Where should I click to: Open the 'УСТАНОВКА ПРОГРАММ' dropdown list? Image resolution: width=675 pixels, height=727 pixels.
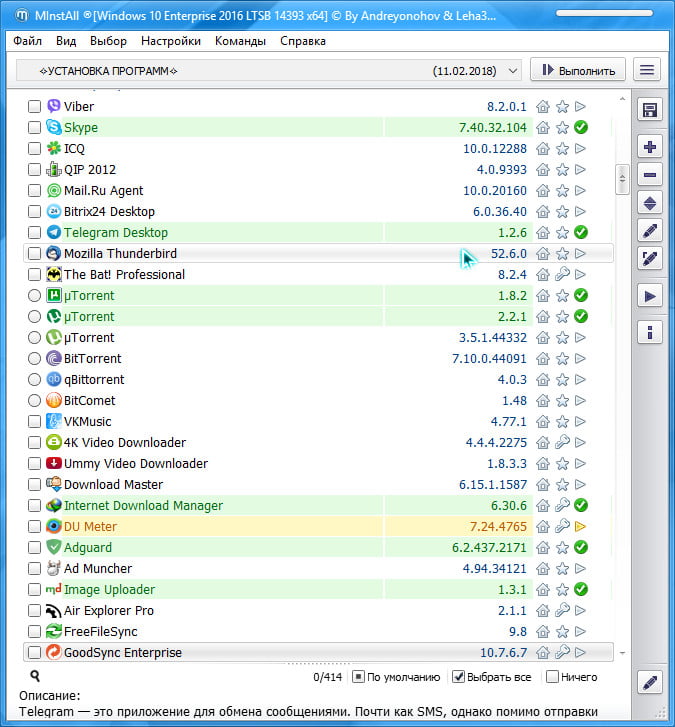pyautogui.click(x=269, y=70)
